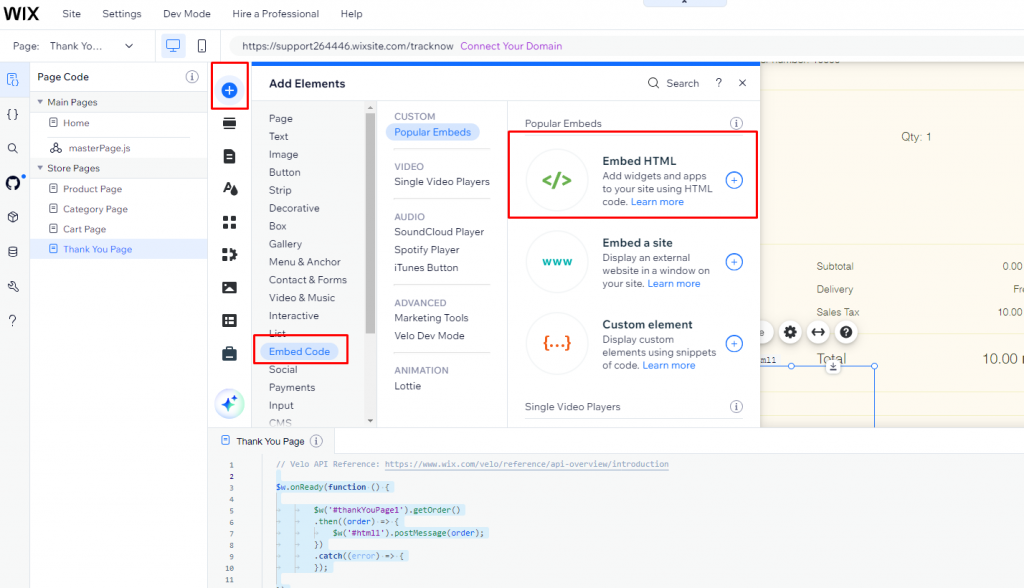Collapse the Store Pages section
1024x588 pixels.
40,168
